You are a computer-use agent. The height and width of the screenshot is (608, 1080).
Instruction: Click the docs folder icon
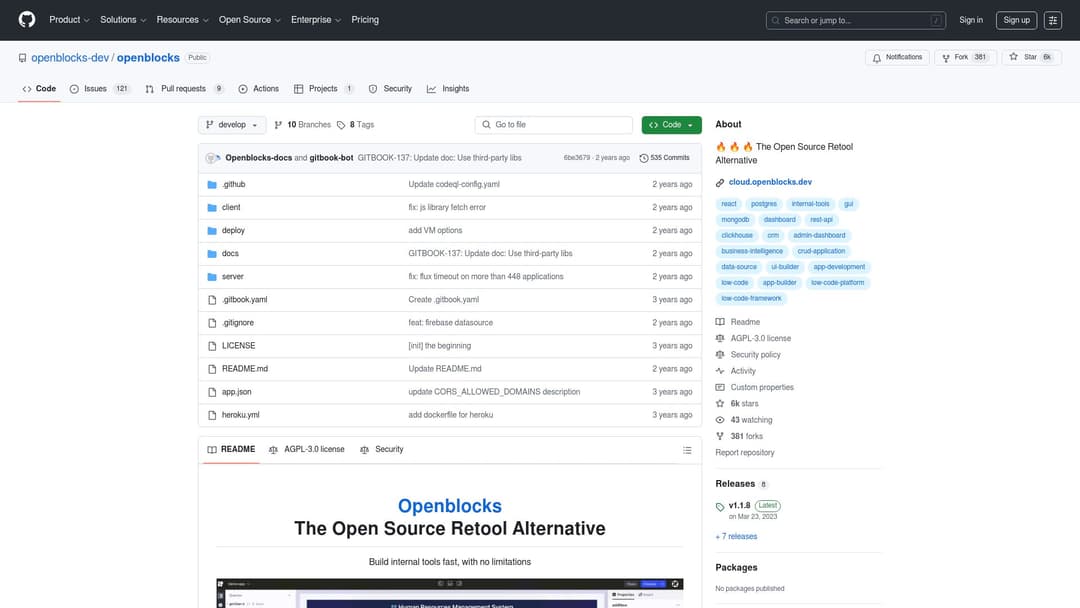[212, 253]
